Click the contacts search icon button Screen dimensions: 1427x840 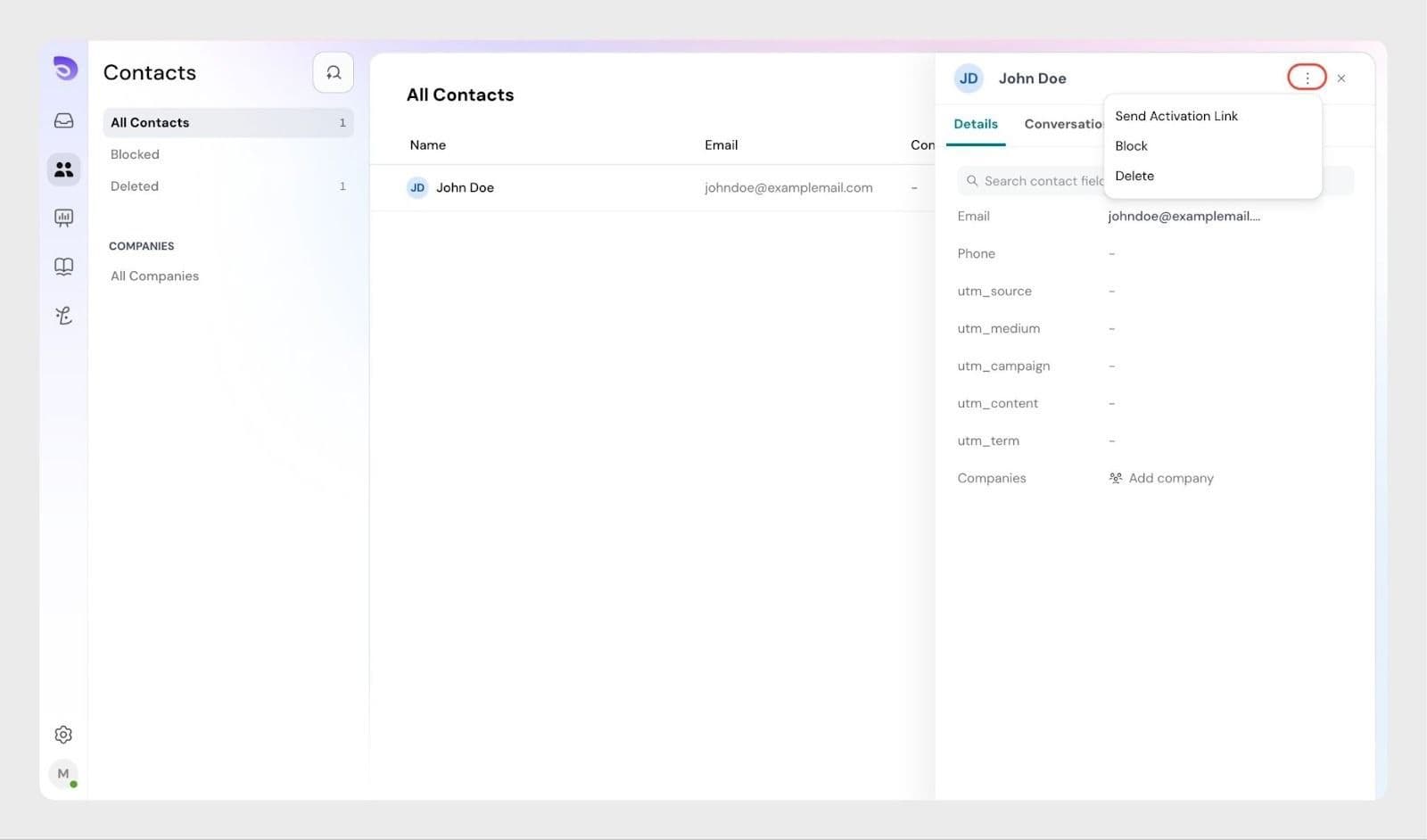pos(333,72)
